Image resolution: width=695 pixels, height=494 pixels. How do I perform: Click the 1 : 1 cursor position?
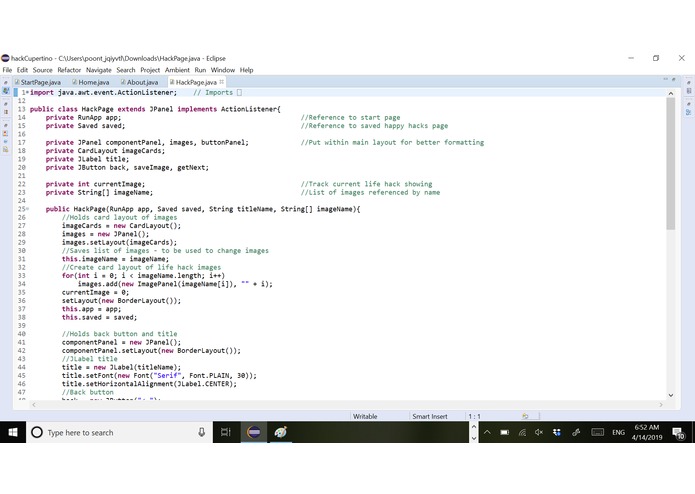click(x=475, y=416)
